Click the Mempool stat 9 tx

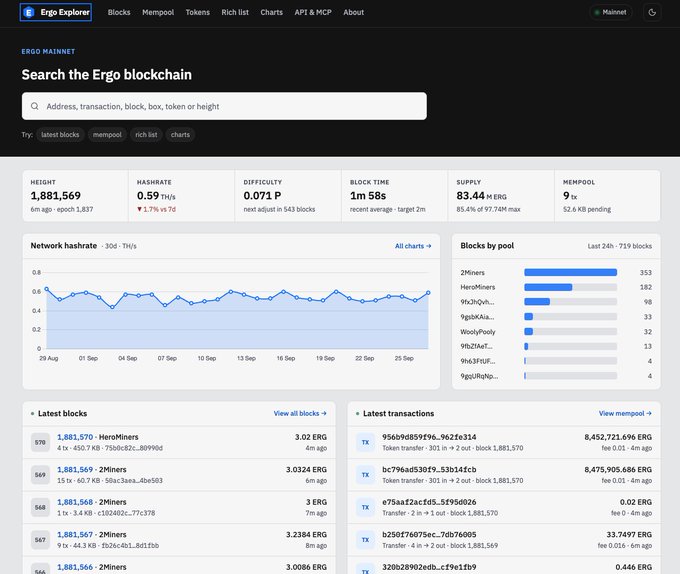click(x=570, y=196)
